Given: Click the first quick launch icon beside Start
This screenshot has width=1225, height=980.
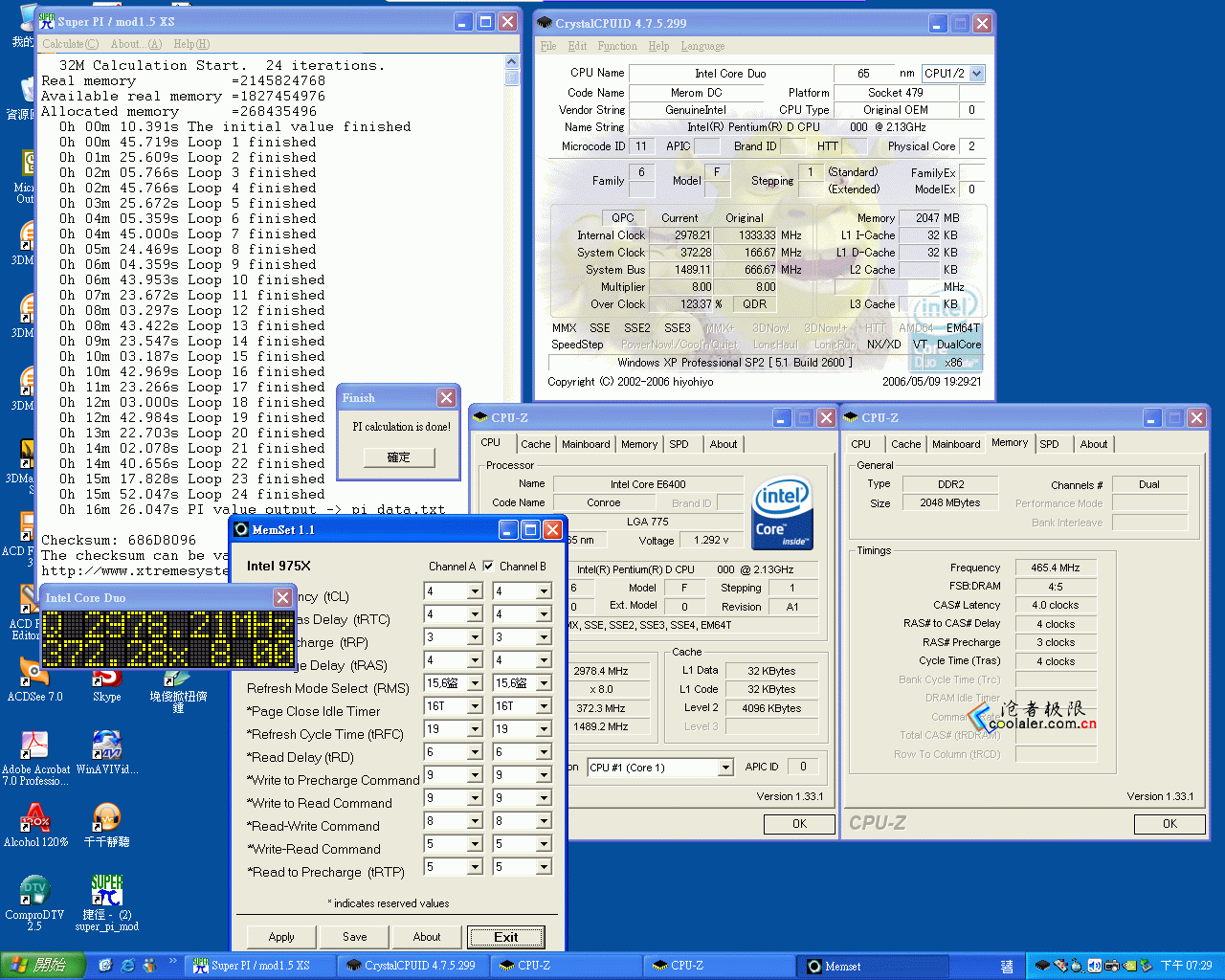Looking at the screenshot, I should pyautogui.click(x=105, y=966).
